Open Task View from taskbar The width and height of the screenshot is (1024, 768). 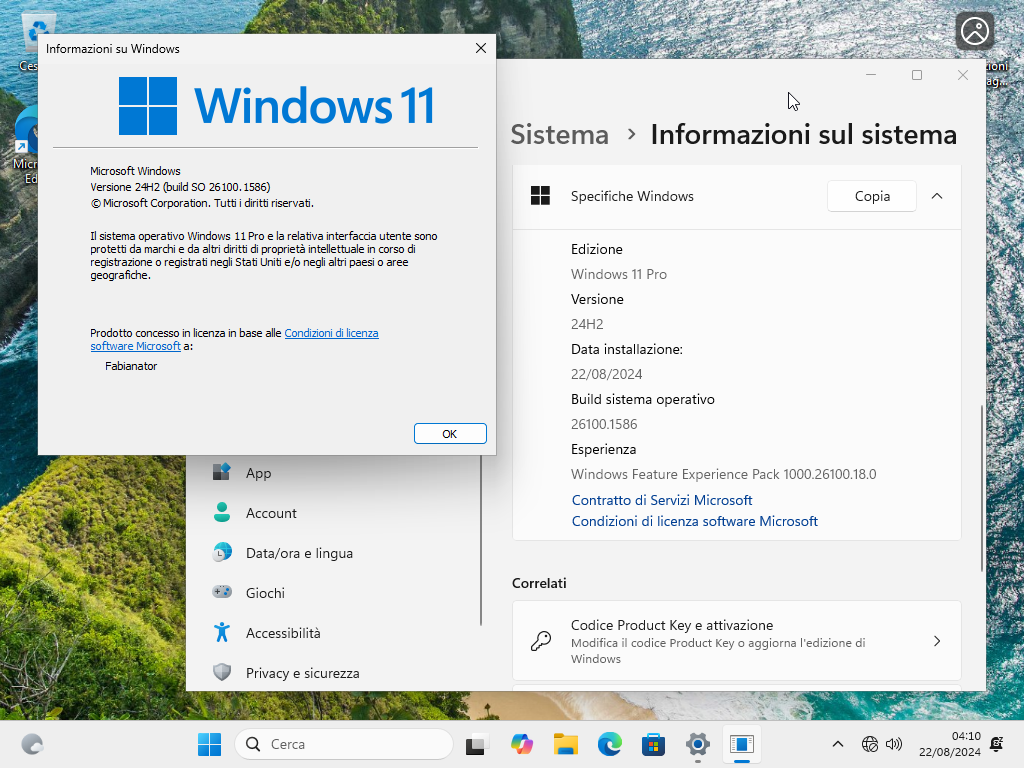477,744
